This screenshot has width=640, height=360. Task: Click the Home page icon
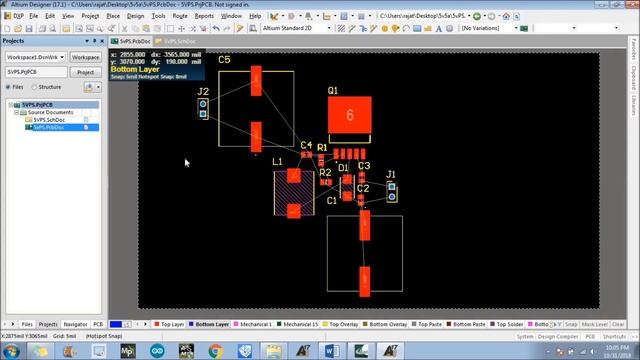tap(506, 16)
